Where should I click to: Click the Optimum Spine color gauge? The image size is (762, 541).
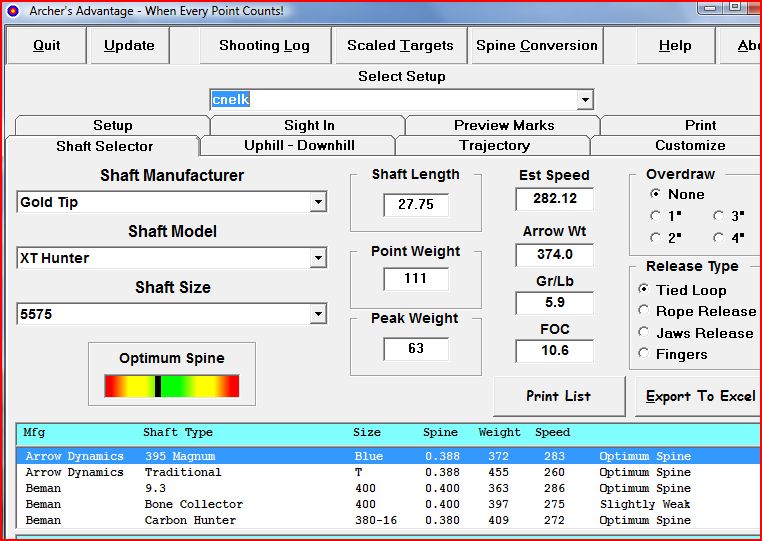[x=172, y=386]
